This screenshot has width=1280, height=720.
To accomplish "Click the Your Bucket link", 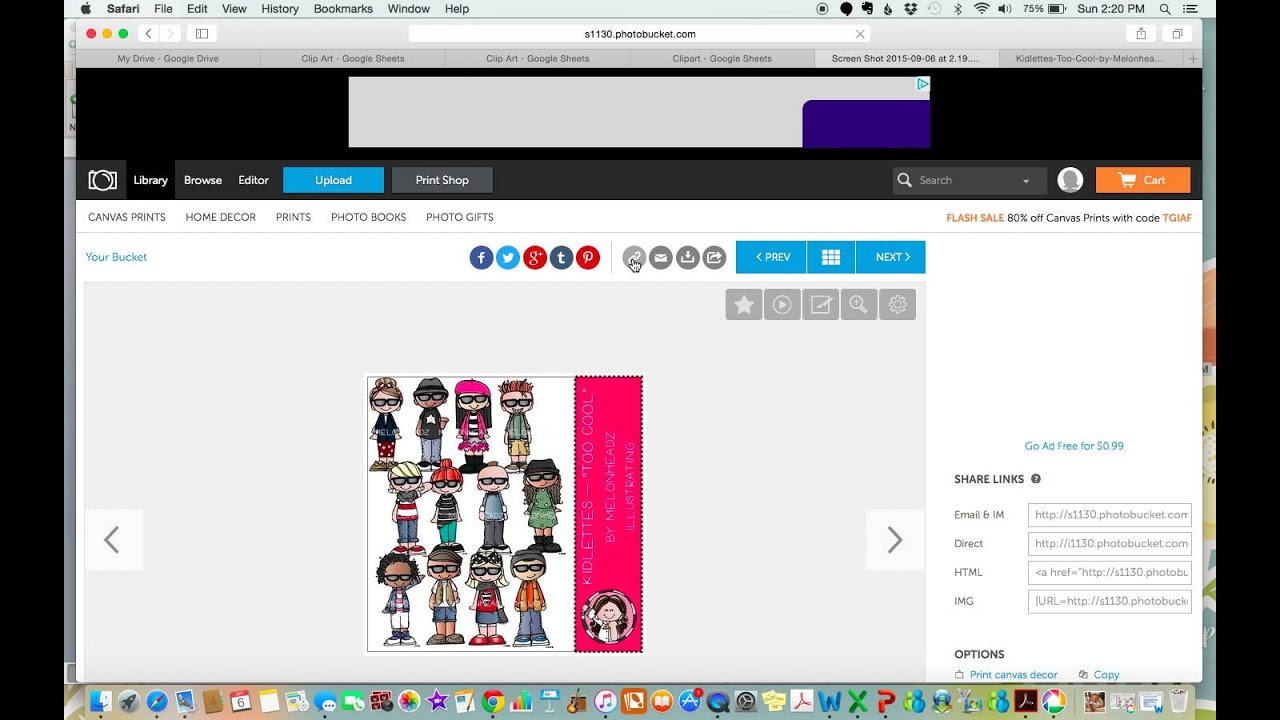I will [x=116, y=257].
